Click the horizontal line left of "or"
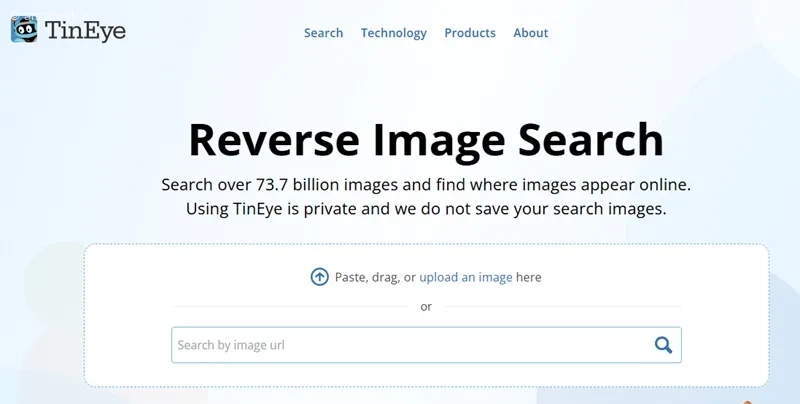The height and width of the screenshot is (404, 800). click(290, 307)
